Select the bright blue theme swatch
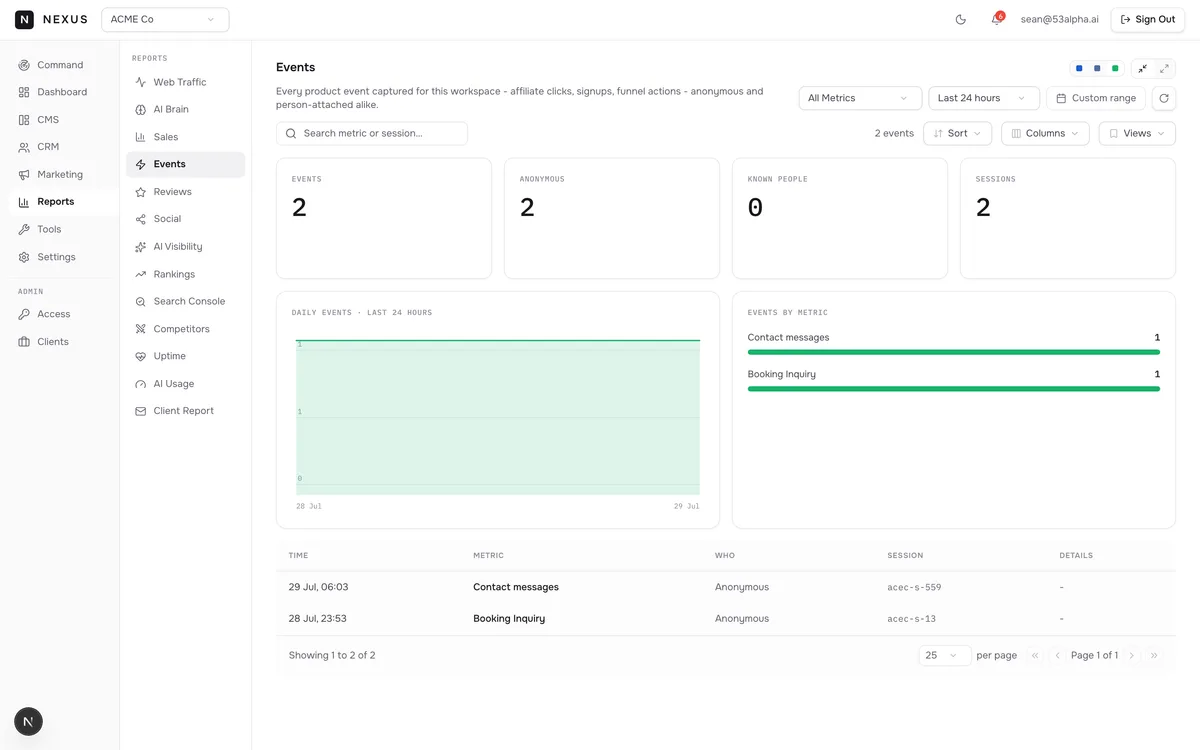Image resolution: width=1200 pixels, height=750 pixels. click(x=1079, y=68)
